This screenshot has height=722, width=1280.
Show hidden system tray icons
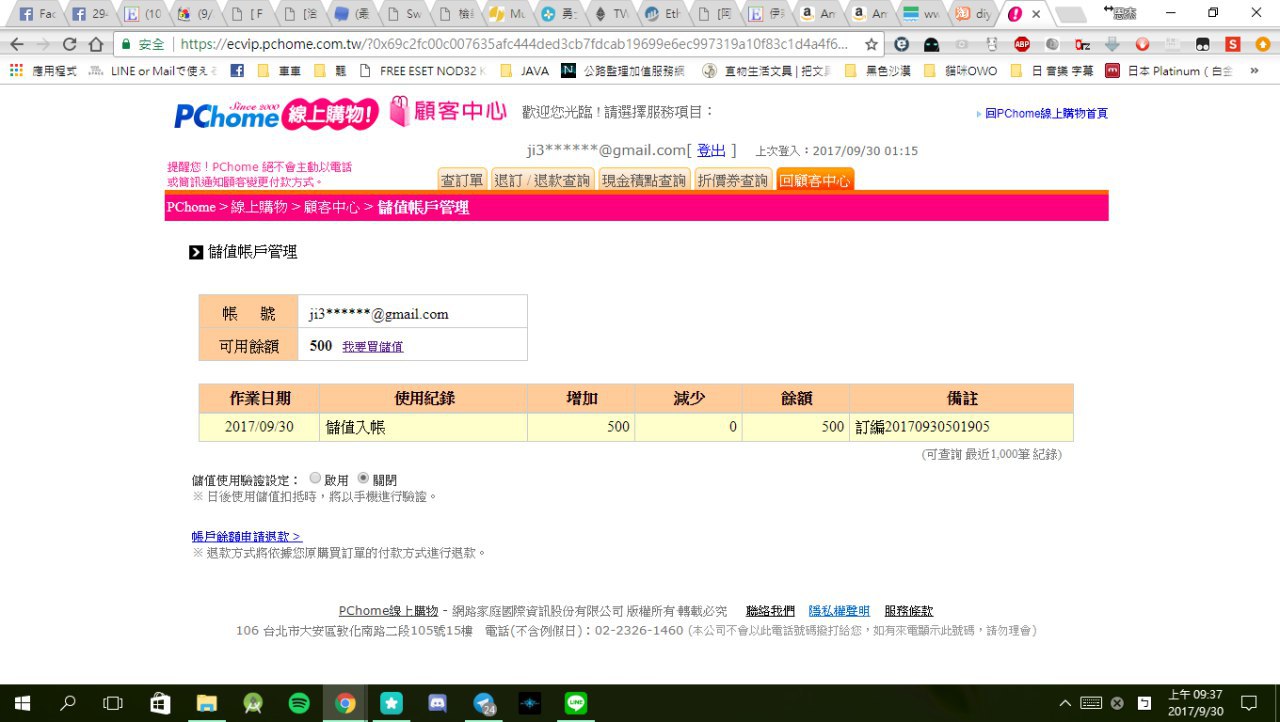click(1065, 703)
